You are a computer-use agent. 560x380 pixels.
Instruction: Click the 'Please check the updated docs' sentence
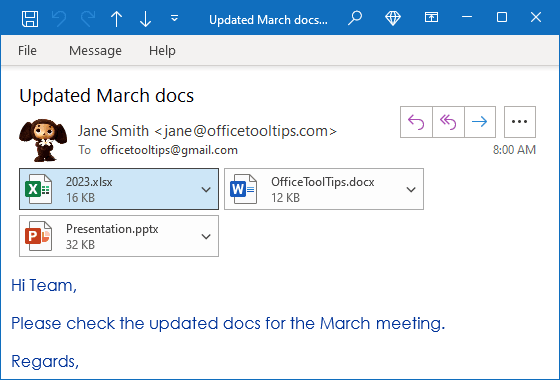point(228,324)
